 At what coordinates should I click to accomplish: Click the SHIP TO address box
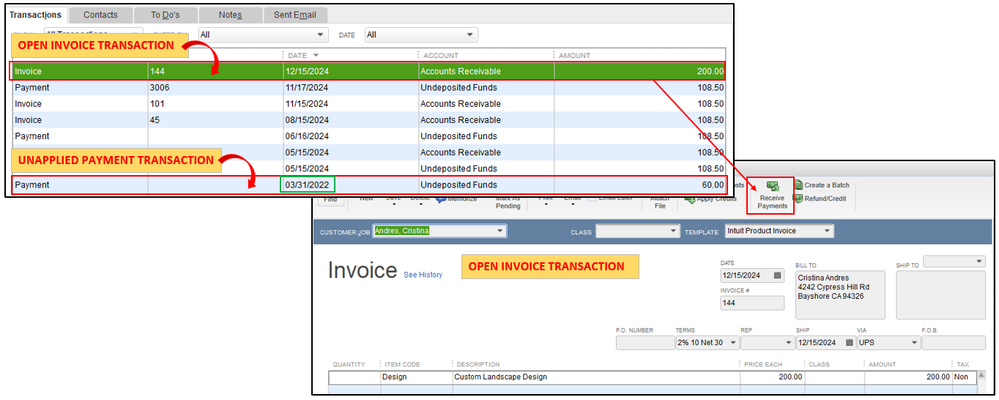940,295
